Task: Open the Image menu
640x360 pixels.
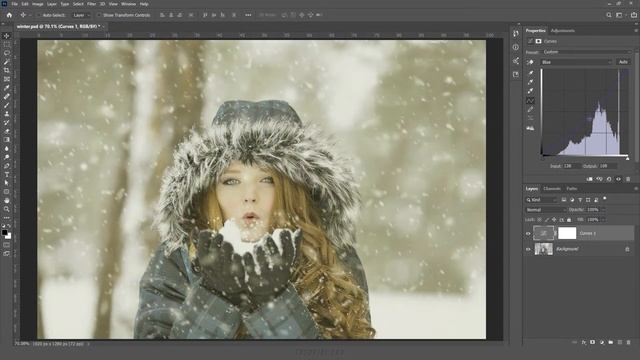Action: pos(38,4)
